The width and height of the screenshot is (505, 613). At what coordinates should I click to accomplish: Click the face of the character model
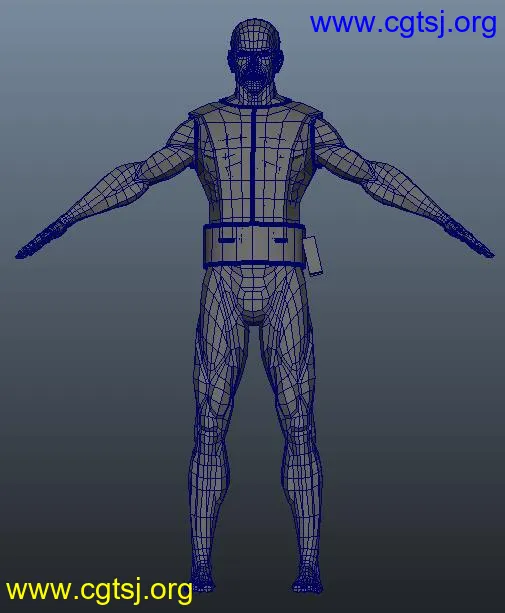point(254,70)
